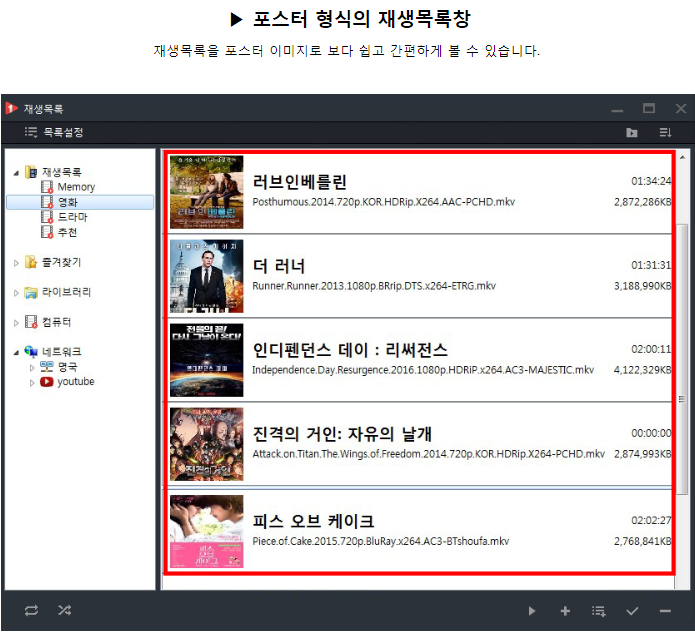Select 컴퓨터 computer item

[57, 322]
